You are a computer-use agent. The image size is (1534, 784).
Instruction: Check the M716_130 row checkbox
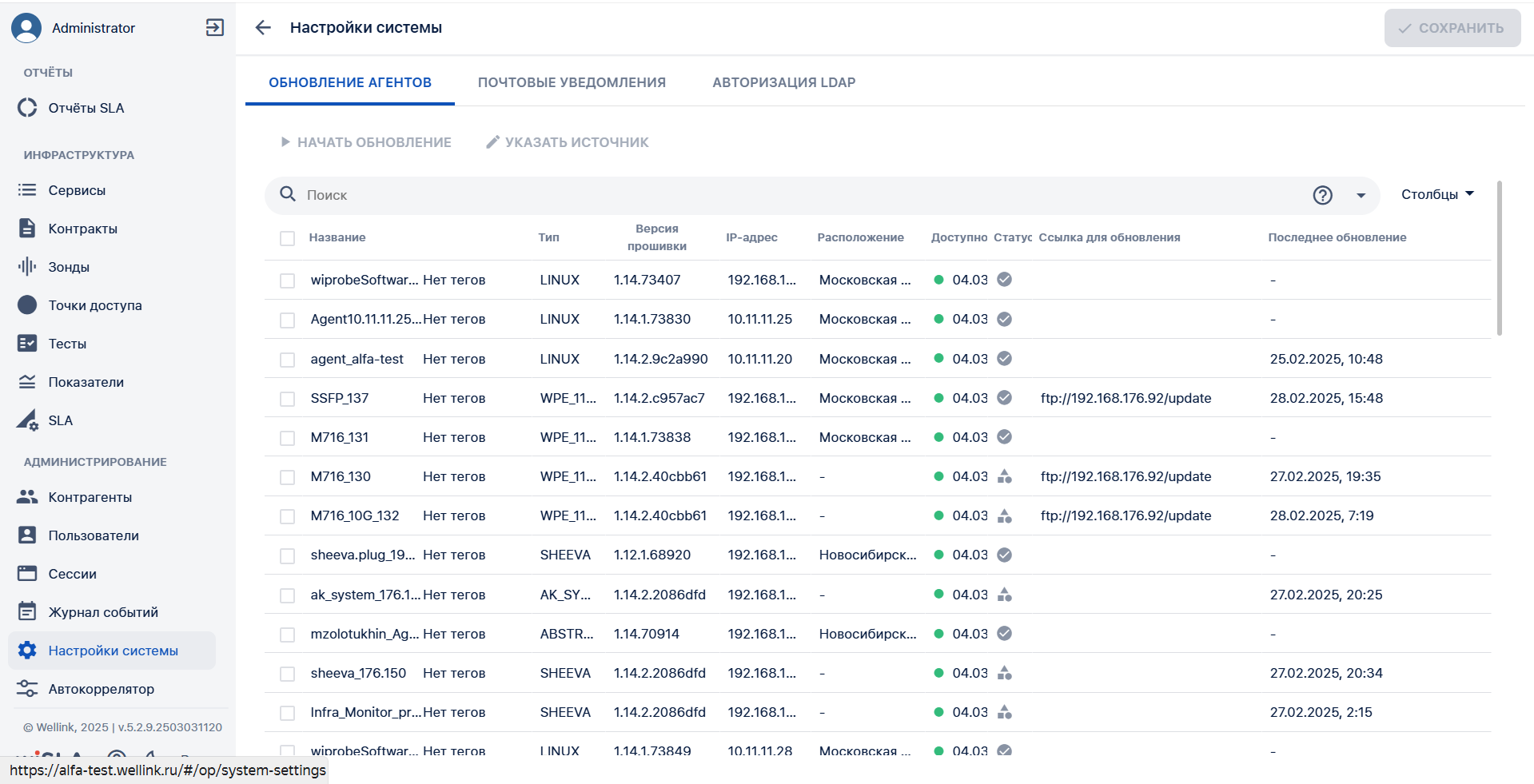pos(288,477)
